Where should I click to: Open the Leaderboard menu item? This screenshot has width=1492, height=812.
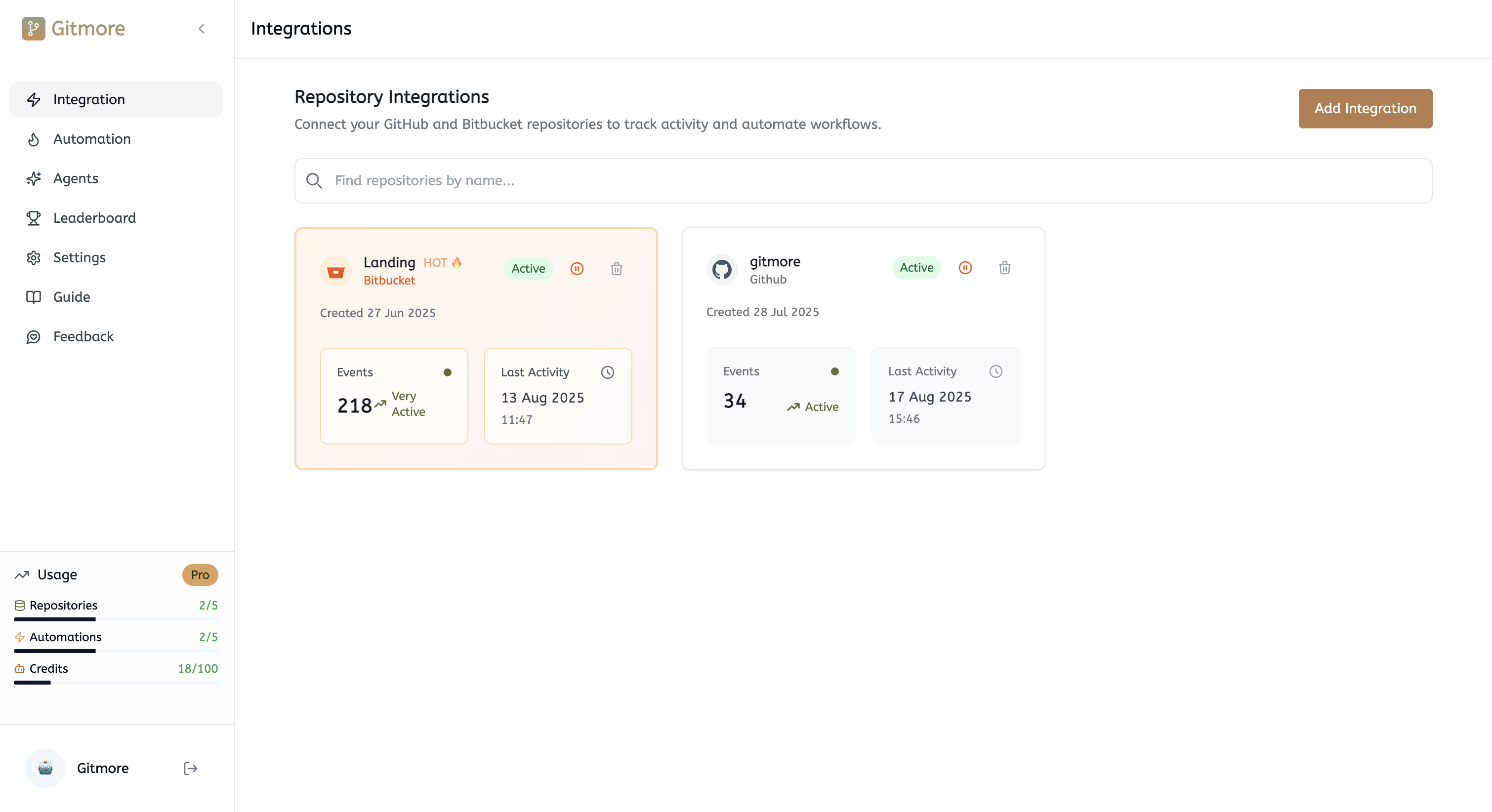point(116,218)
